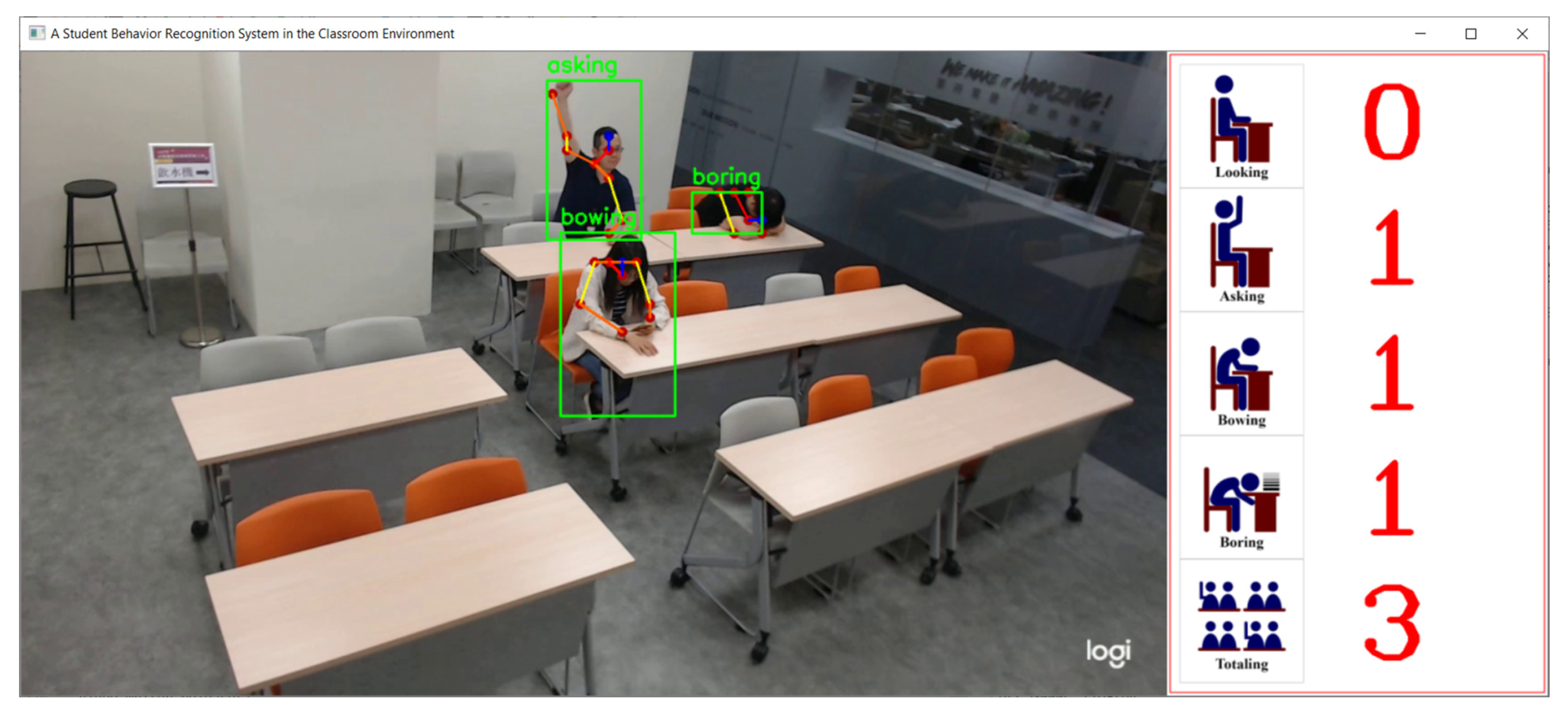This screenshot has height=716, width=1568.
Task: Click the sleeping student's bounding box
Action: tap(727, 213)
